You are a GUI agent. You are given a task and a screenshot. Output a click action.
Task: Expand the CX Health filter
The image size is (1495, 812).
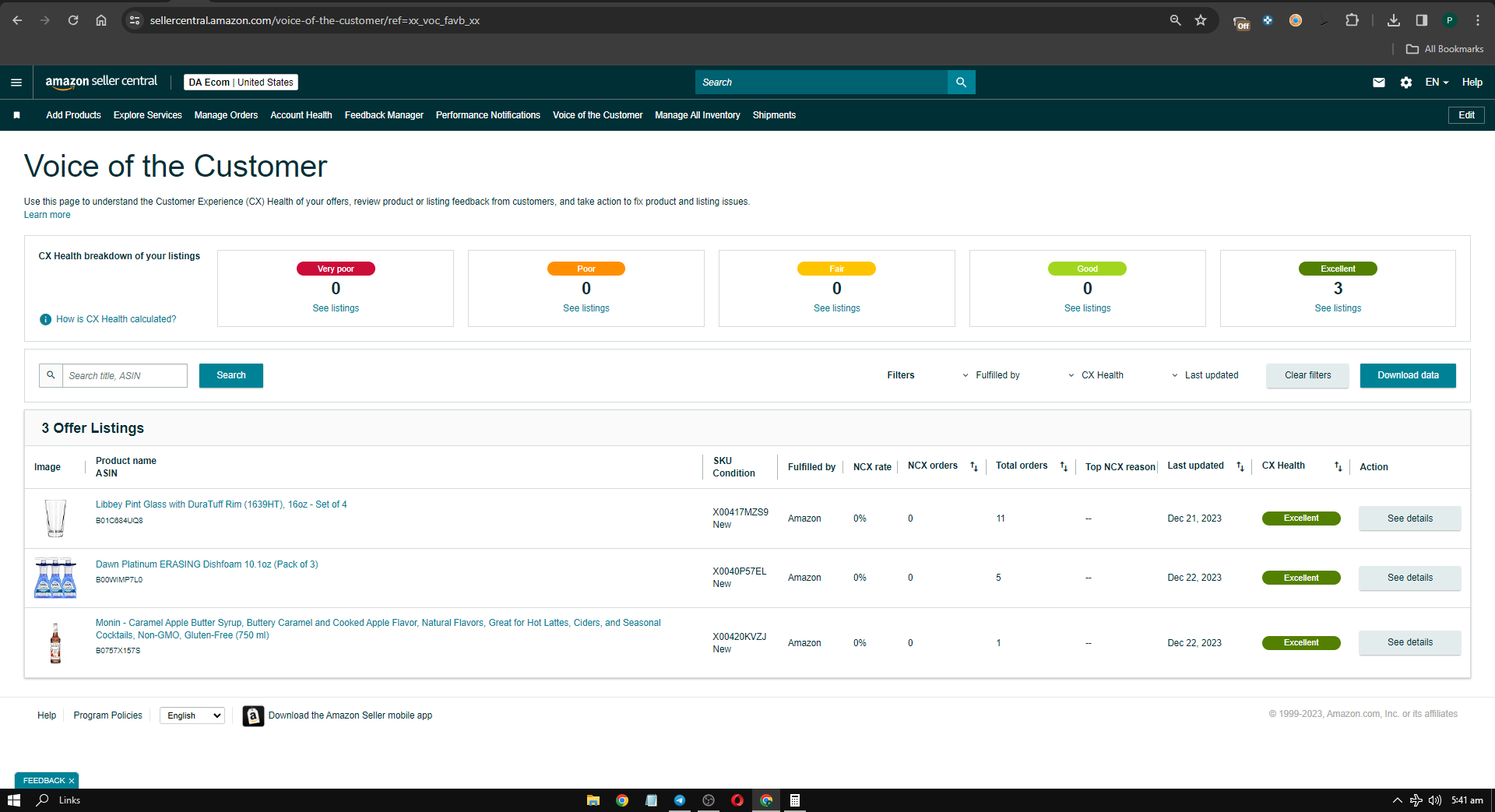point(1096,375)
